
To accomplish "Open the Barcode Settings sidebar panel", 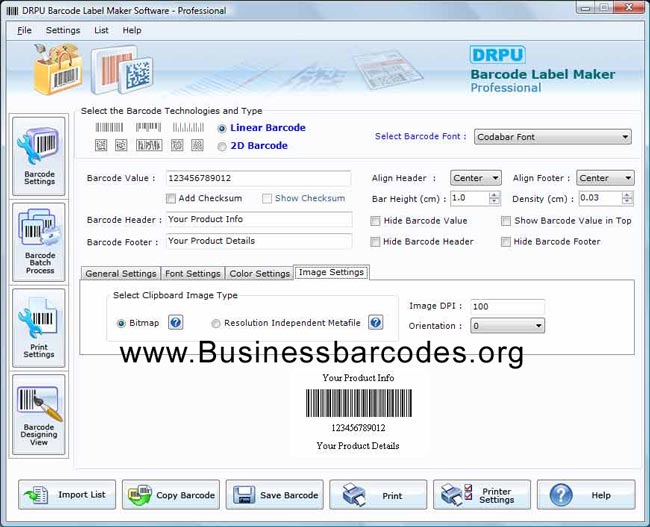I will pyautogui.click(x=39, y=156).
